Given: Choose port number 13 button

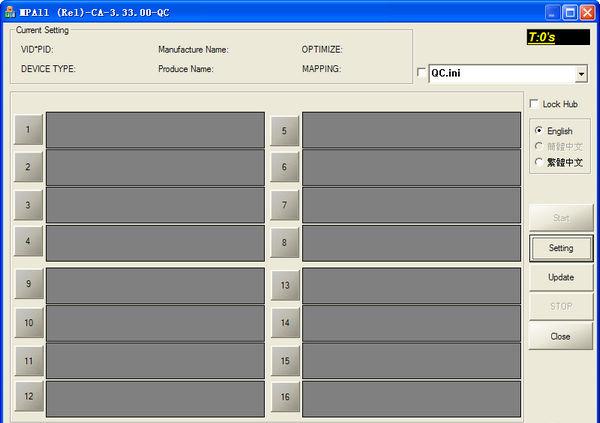Looking at the screenshot, I should [284, 285].
